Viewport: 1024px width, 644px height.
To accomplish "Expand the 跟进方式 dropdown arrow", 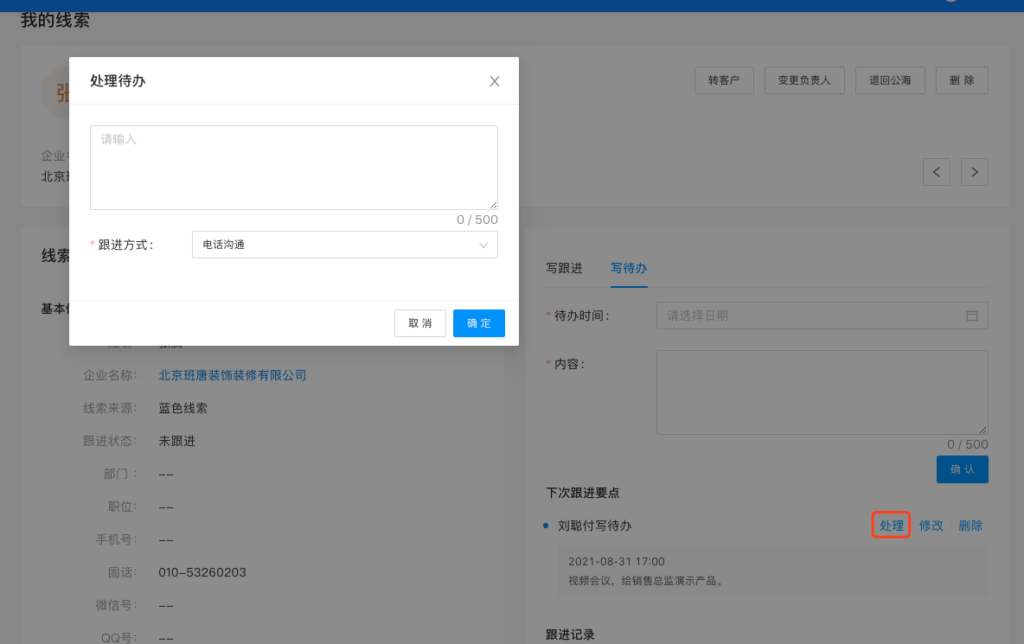I will pyautogui.click(x=483, y=245).
